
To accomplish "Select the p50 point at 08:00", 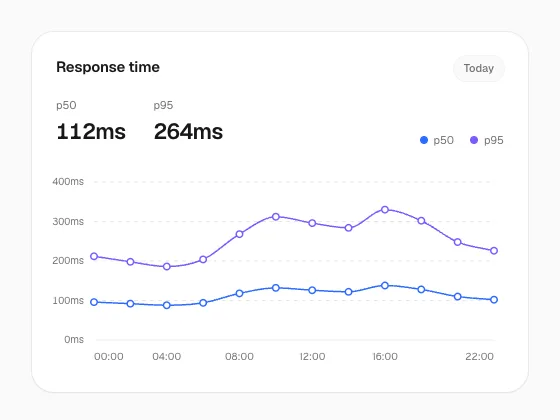I will (239, 294).
